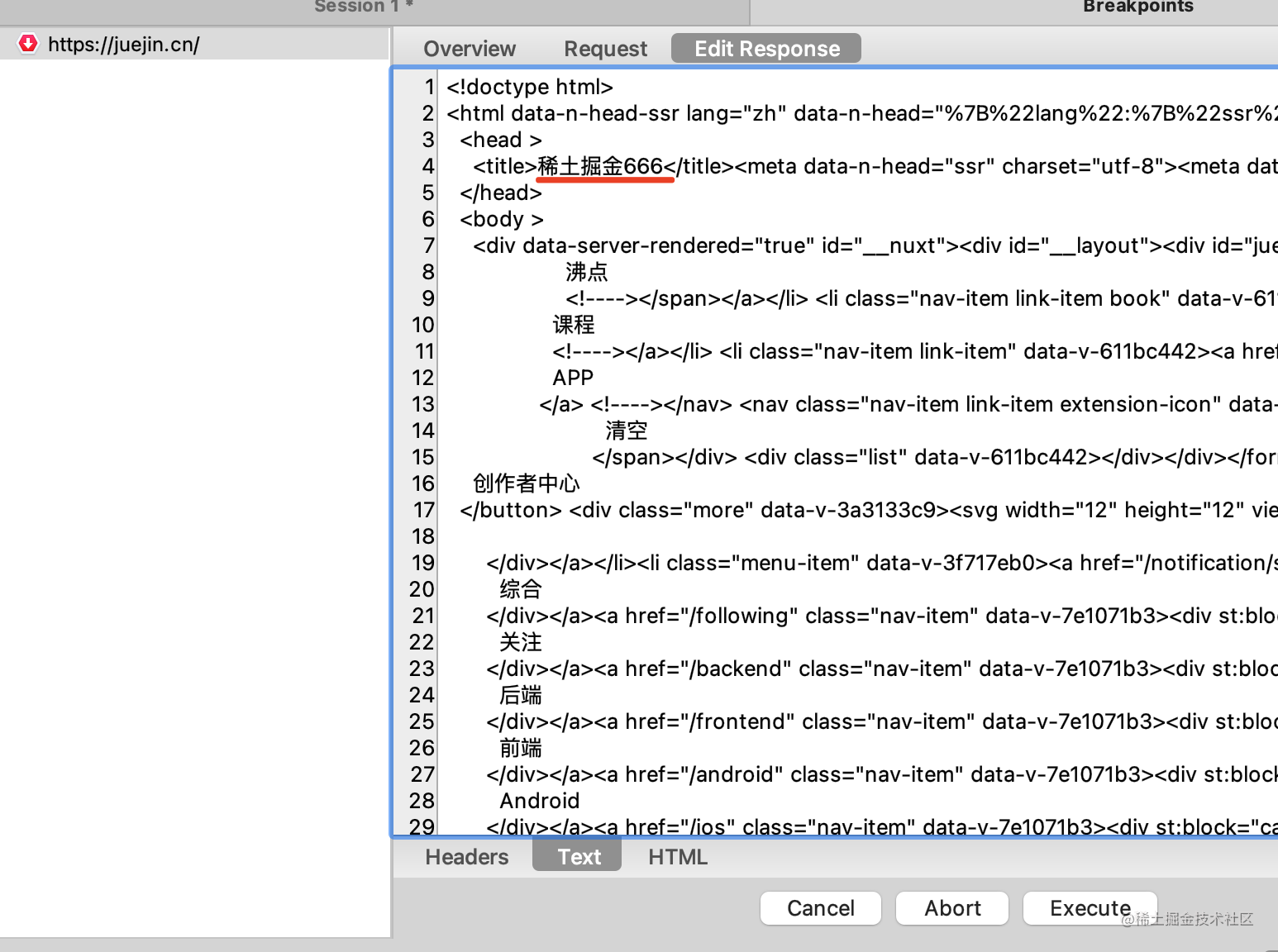
Task: Select the Edit Response tab
Action: [766, 48]
